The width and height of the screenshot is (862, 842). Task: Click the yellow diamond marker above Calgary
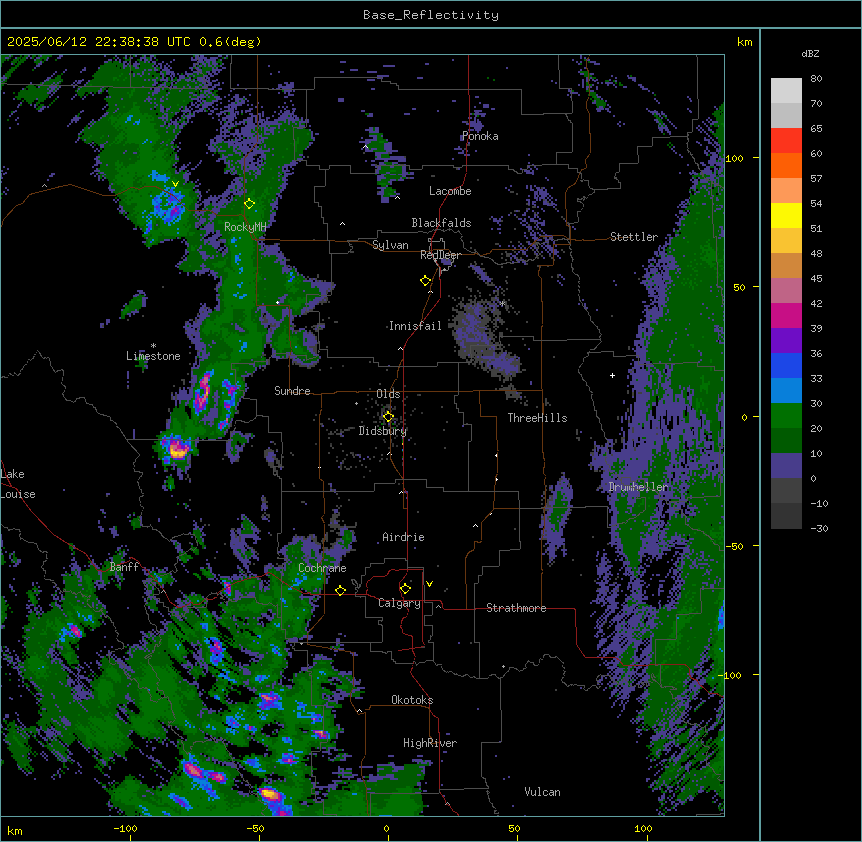pyautogui.click(x=405, y=589)
